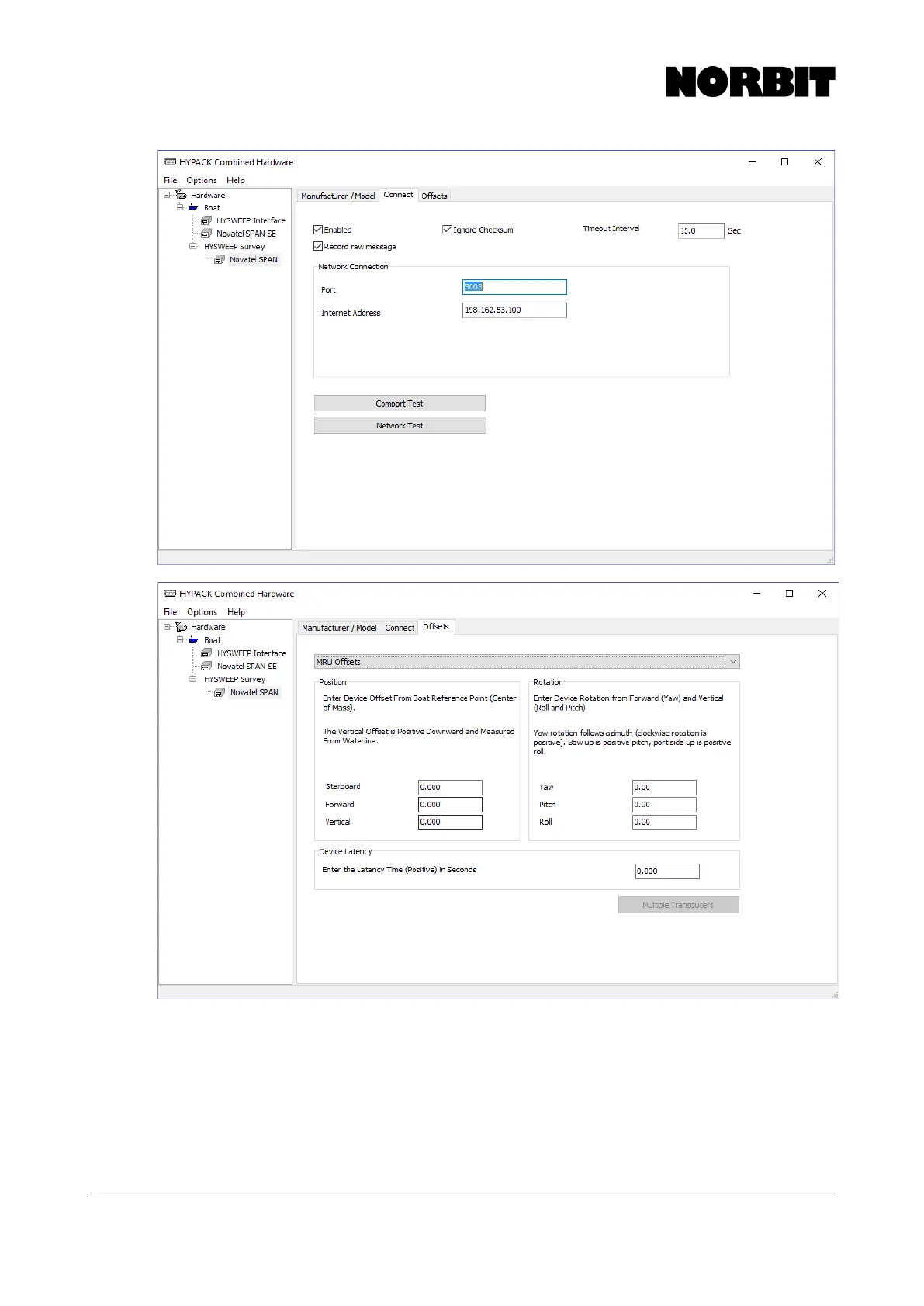924x1306 pixels.
Task: Collapse the HYSWEEP Survey node in upper window
Action: pyautogui.click(x=193, y=246)
